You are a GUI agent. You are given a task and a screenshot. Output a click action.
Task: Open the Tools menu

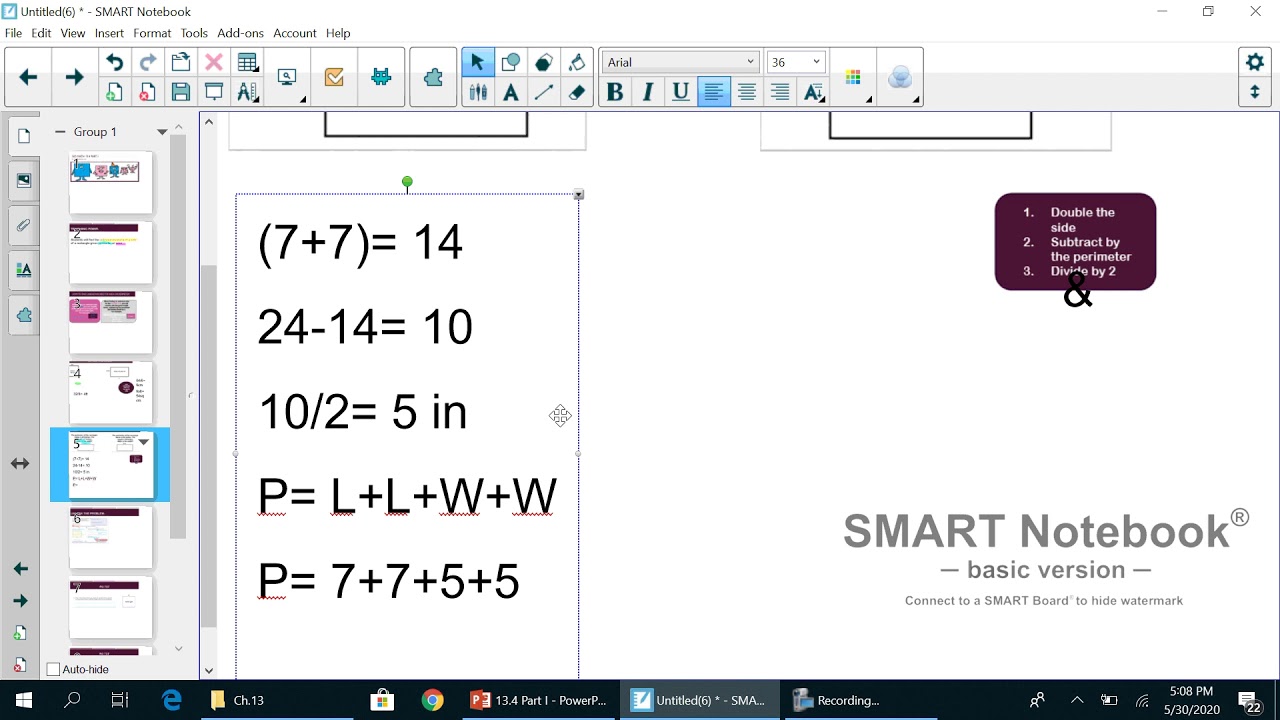click(194, 33)
